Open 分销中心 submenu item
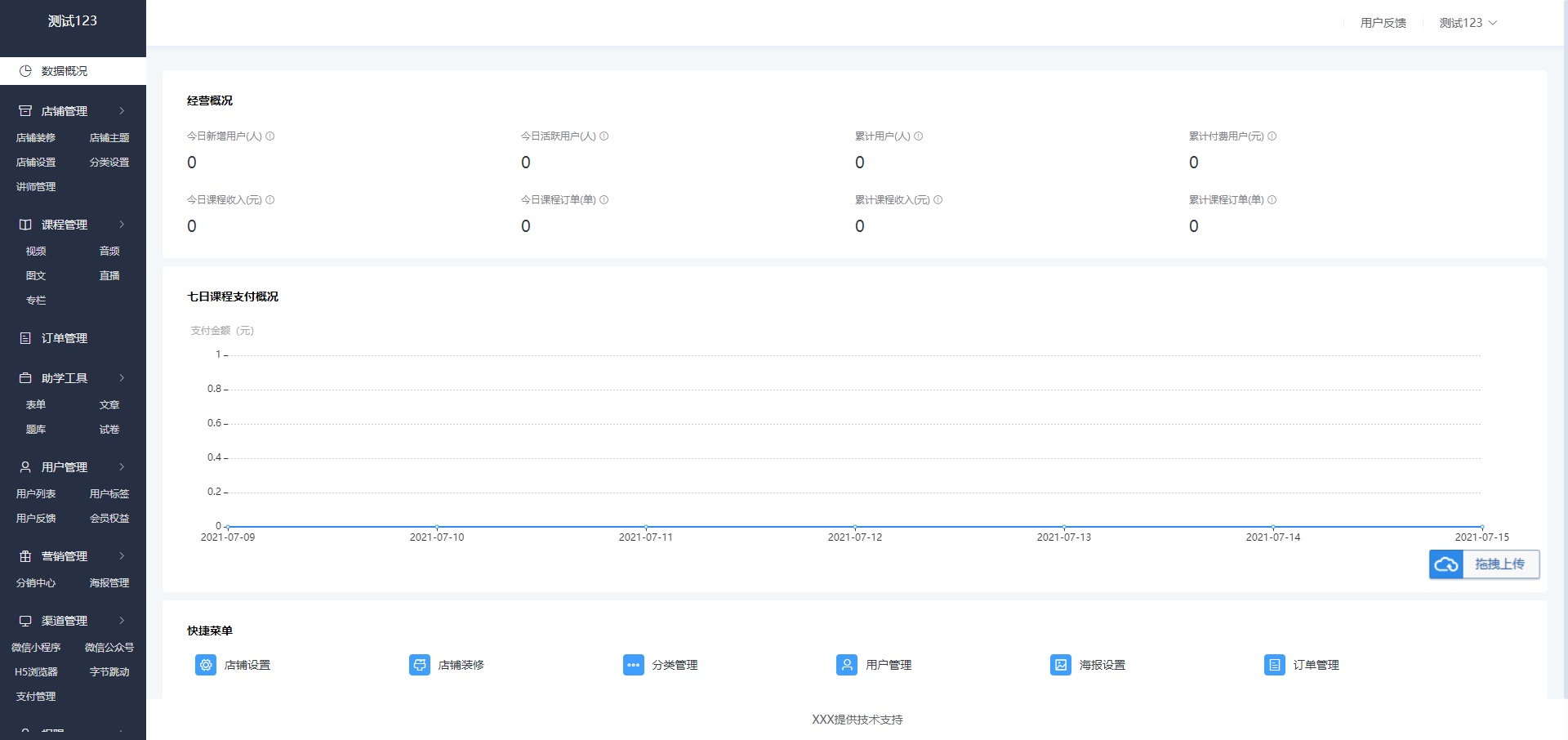Viewport: 1568px width, 740px height. pyautogui.click(x=36, y=583)
